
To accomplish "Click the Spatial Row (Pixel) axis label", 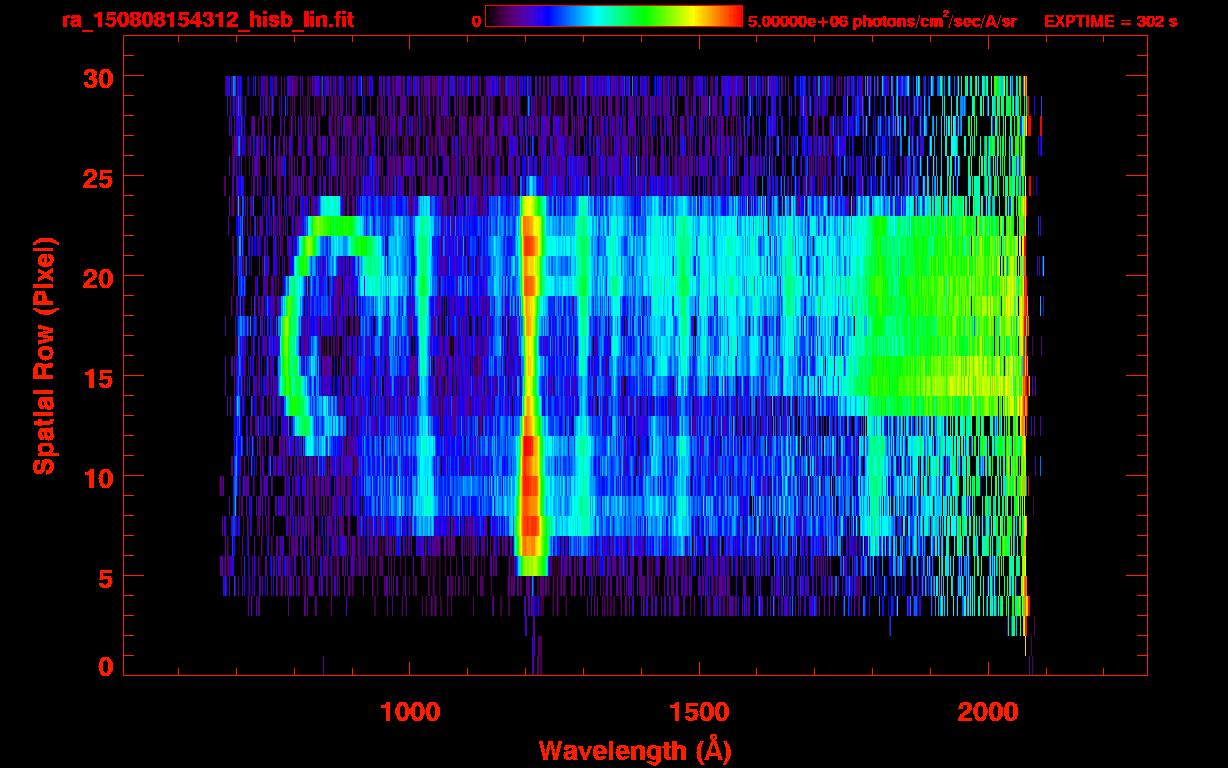I will tap(44, 355).
